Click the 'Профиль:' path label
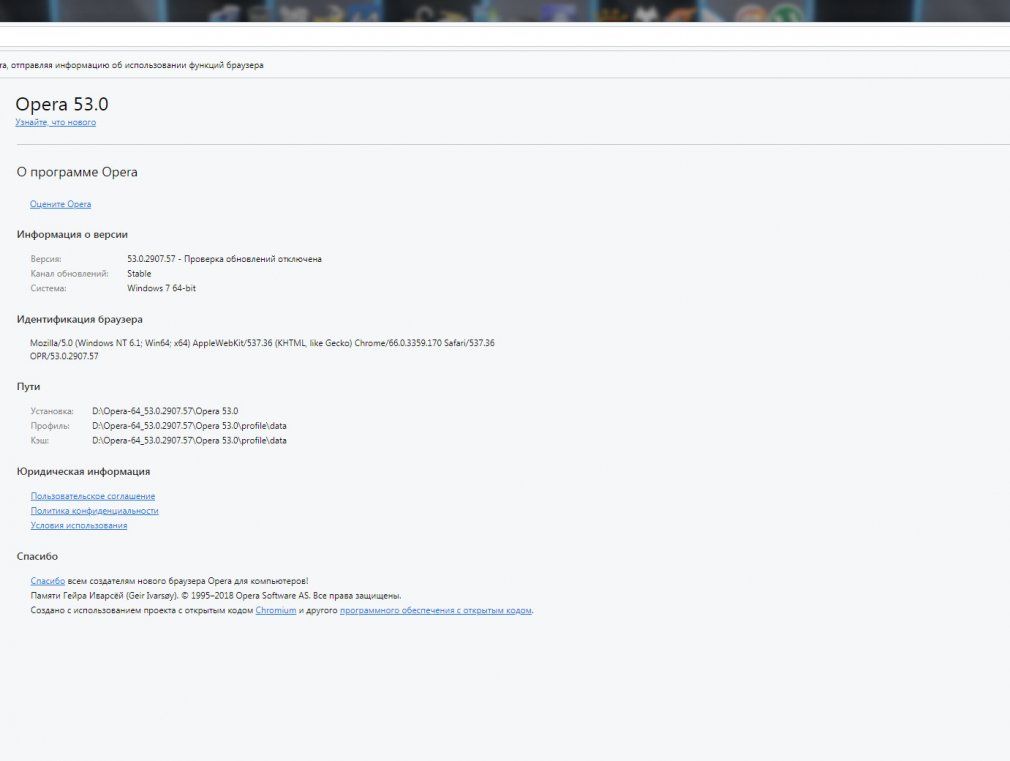 pos(50,426)
